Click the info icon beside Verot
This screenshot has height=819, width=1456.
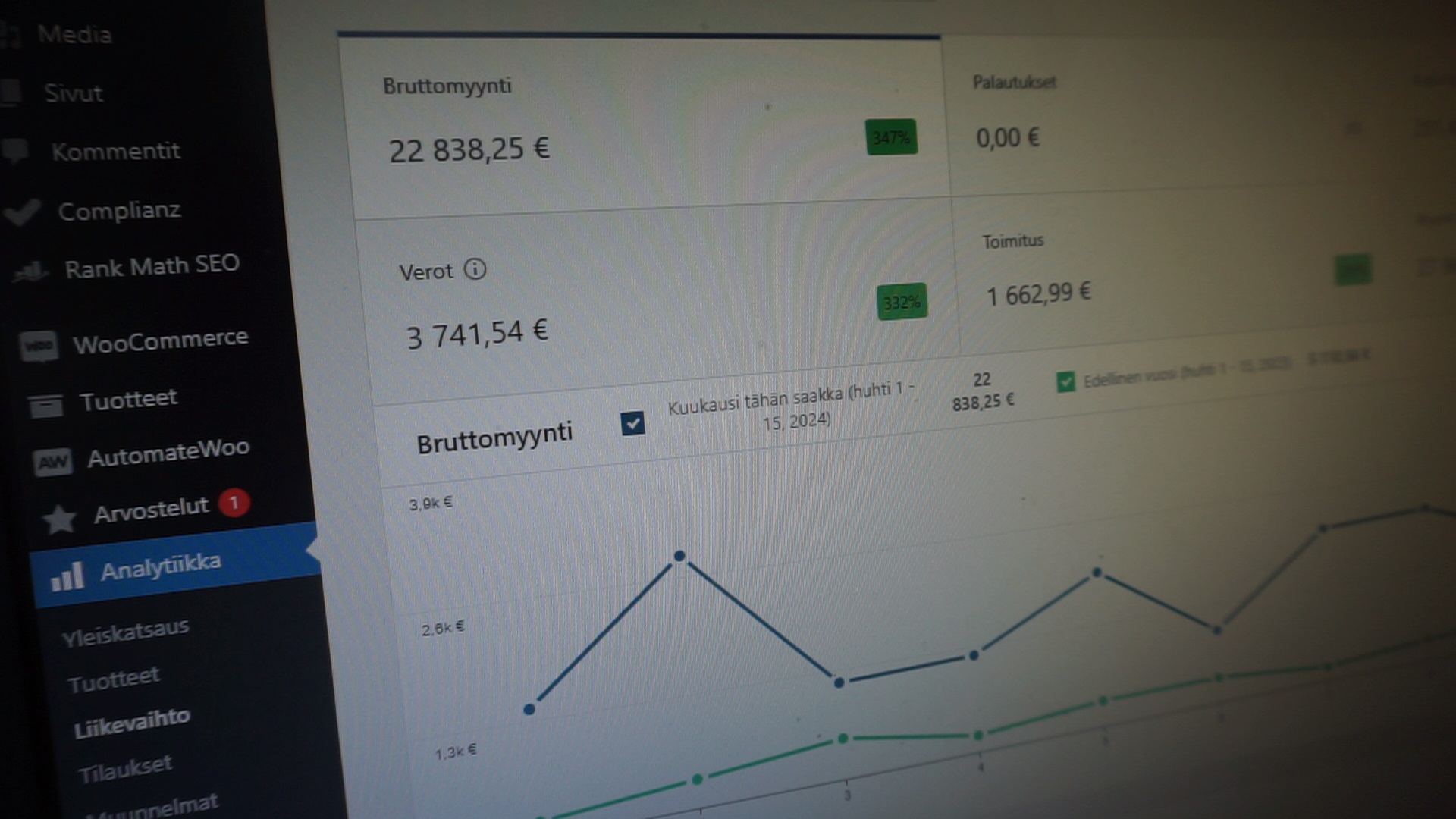pos(475,269)
